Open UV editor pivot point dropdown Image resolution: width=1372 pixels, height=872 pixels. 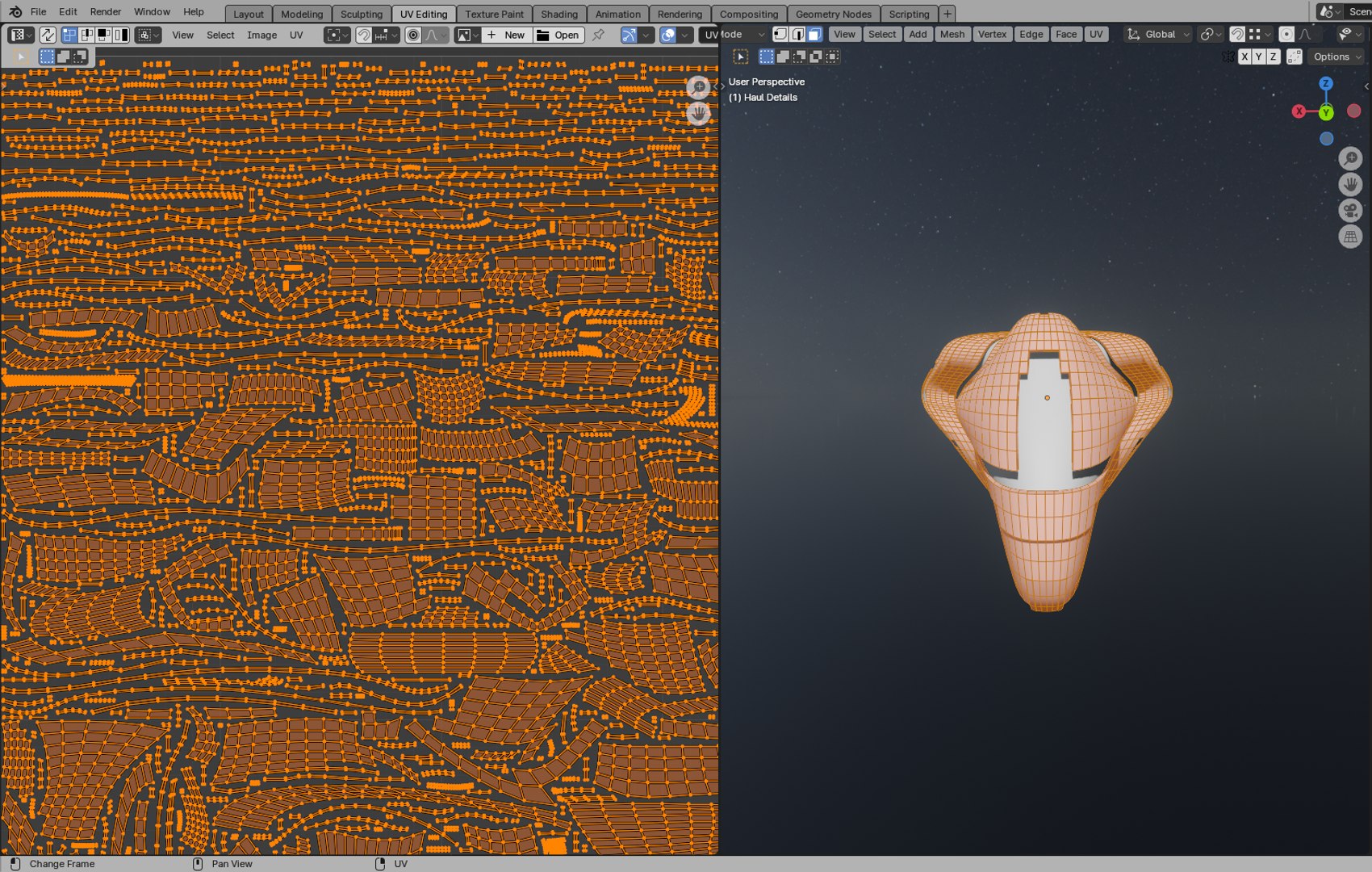[337, 35]
